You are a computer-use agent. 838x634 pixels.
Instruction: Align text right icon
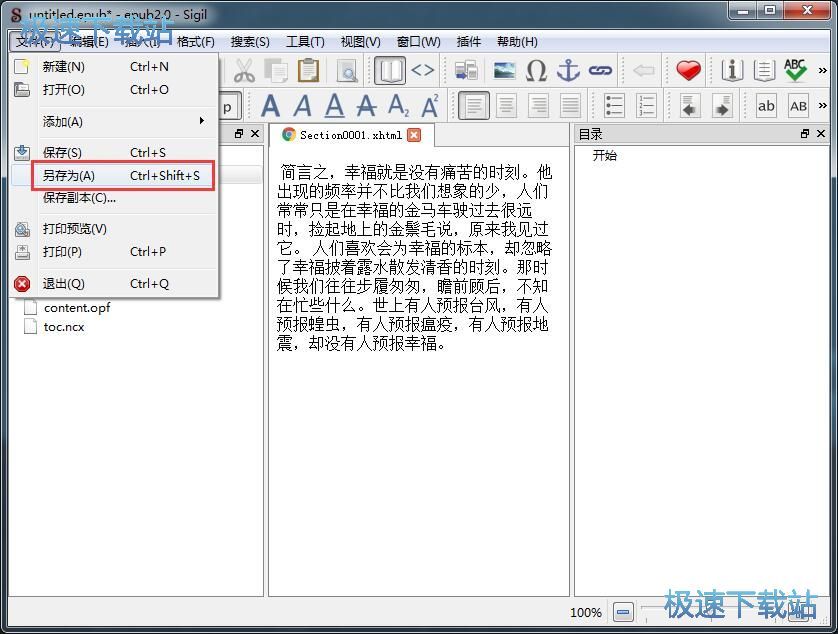coord(538,105)
